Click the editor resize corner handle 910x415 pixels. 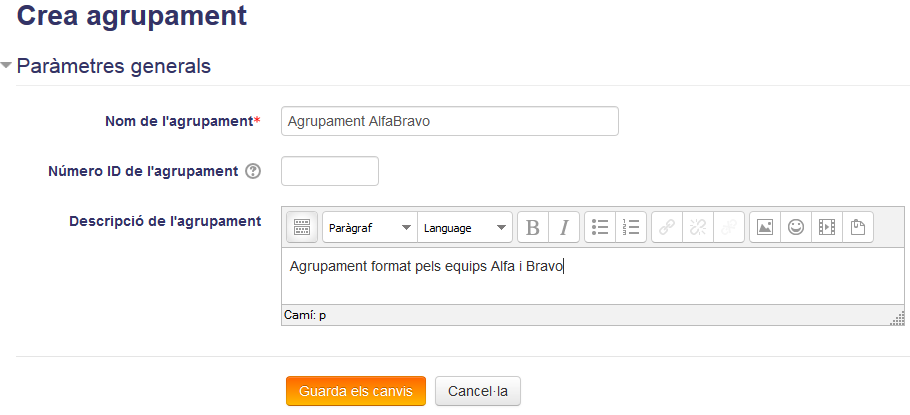pos(899,319)
